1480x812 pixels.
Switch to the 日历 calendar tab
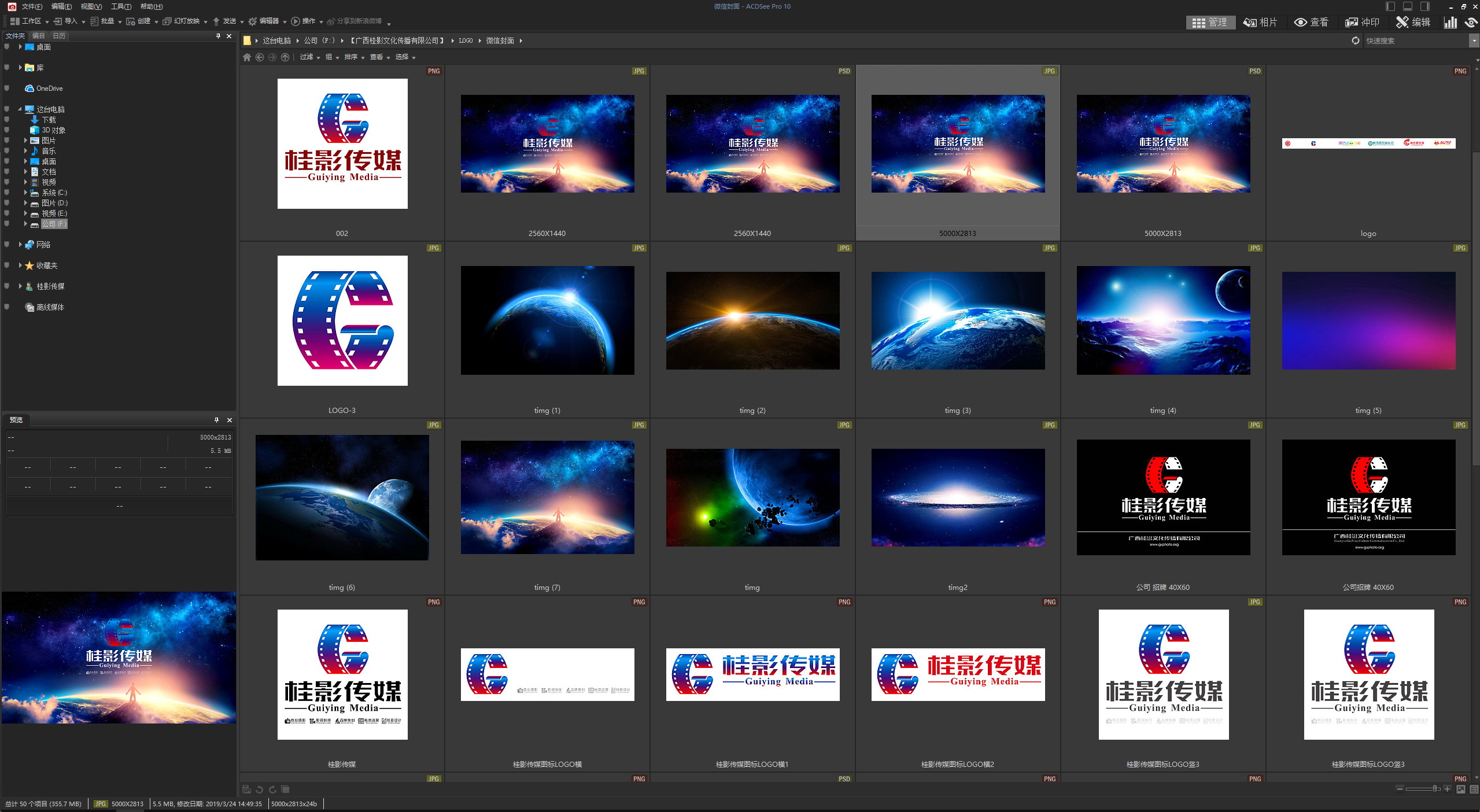click(59, 36)
